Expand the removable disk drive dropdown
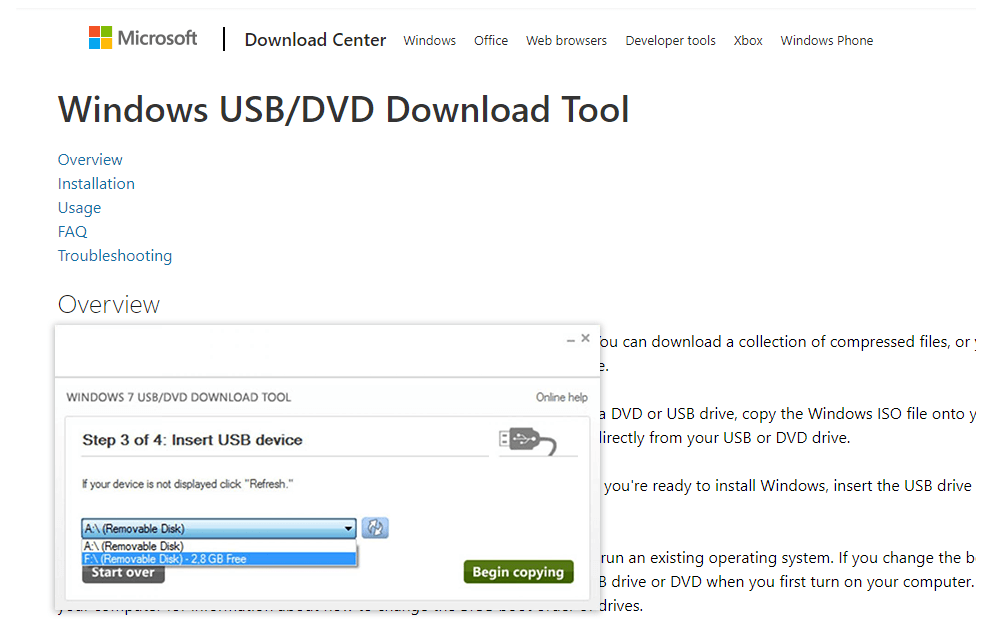Screen dimensions: 994x629 [348, 529]
